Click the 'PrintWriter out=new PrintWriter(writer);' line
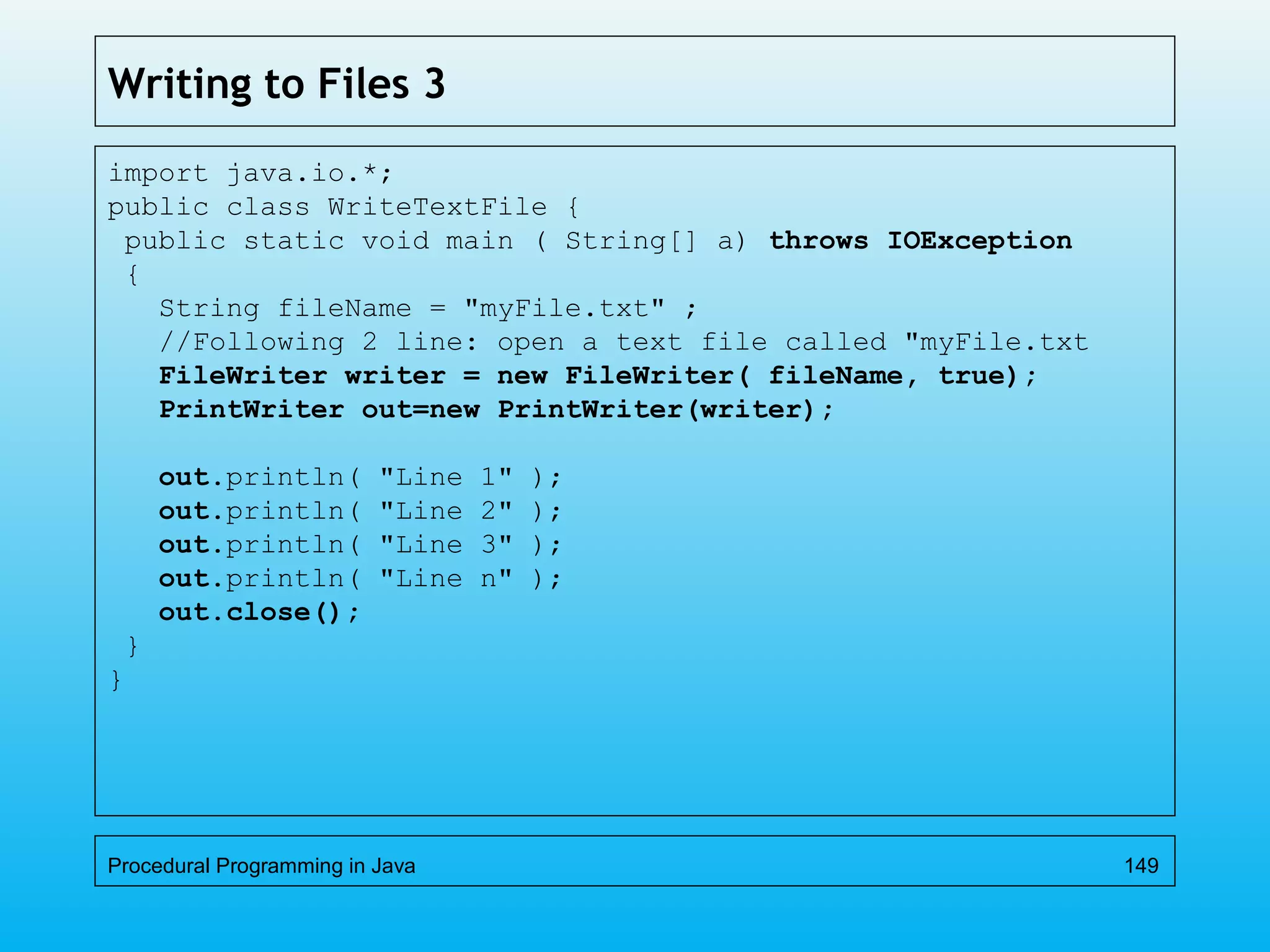Screen dimensions: 1270x952 [496, 410]
